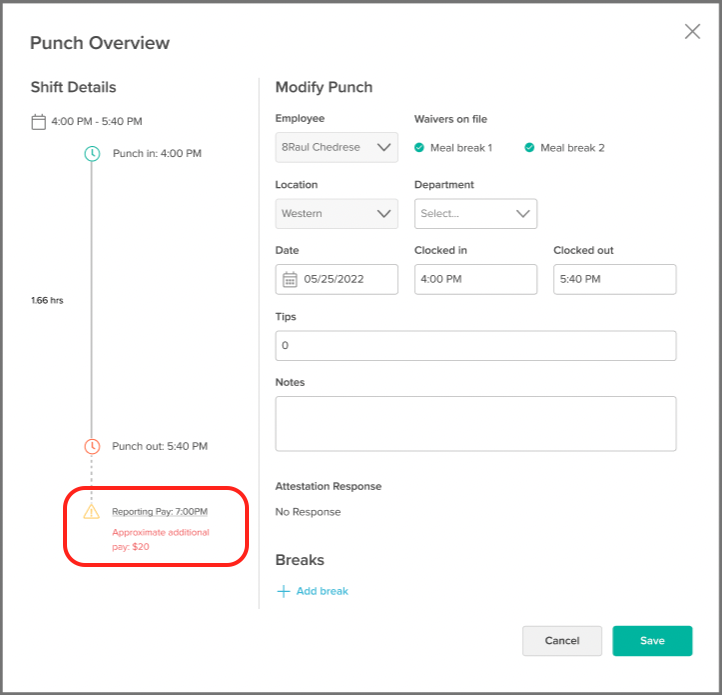Click the Date field showing 05/25/2022
The image size is (722, 695).
click(337, 280)
